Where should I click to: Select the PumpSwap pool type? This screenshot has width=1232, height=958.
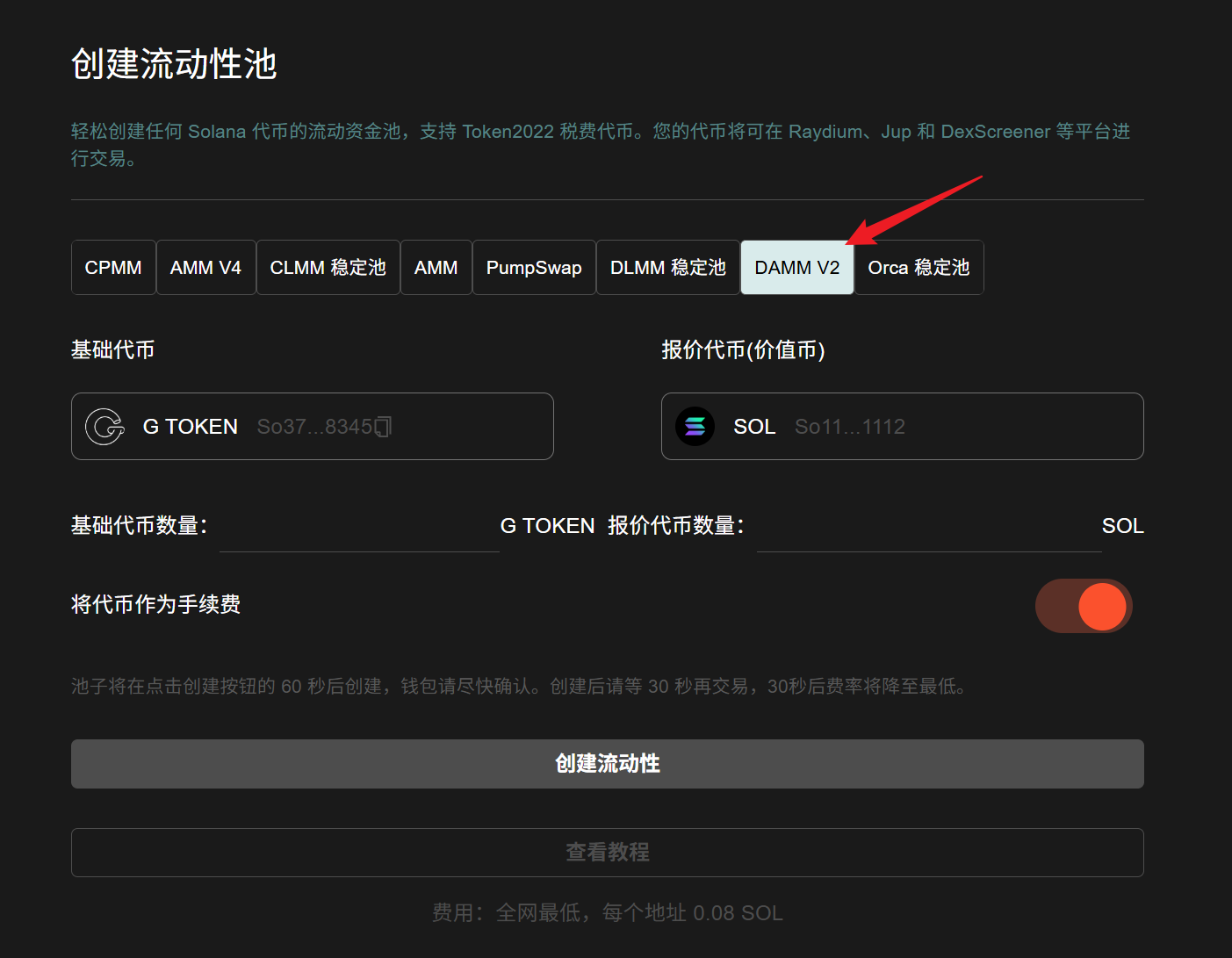coord(534,268)
